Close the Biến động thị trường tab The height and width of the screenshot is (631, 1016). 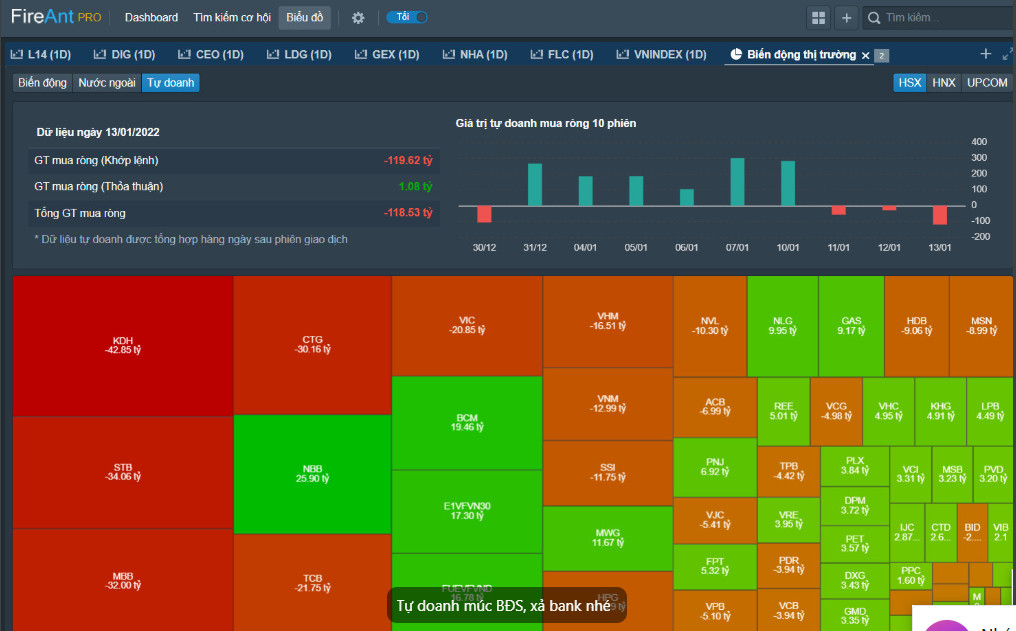coord(866,55)
